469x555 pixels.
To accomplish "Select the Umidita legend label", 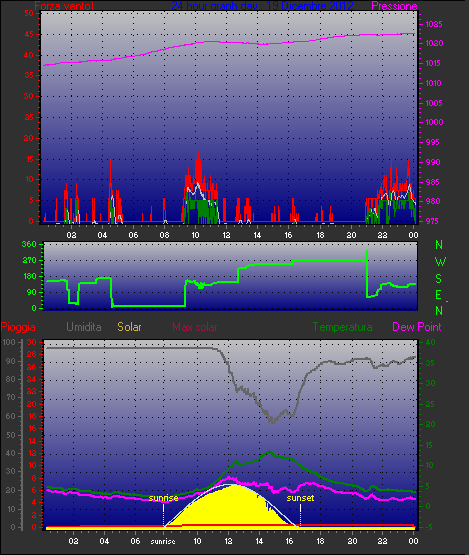I will point(84,327).
